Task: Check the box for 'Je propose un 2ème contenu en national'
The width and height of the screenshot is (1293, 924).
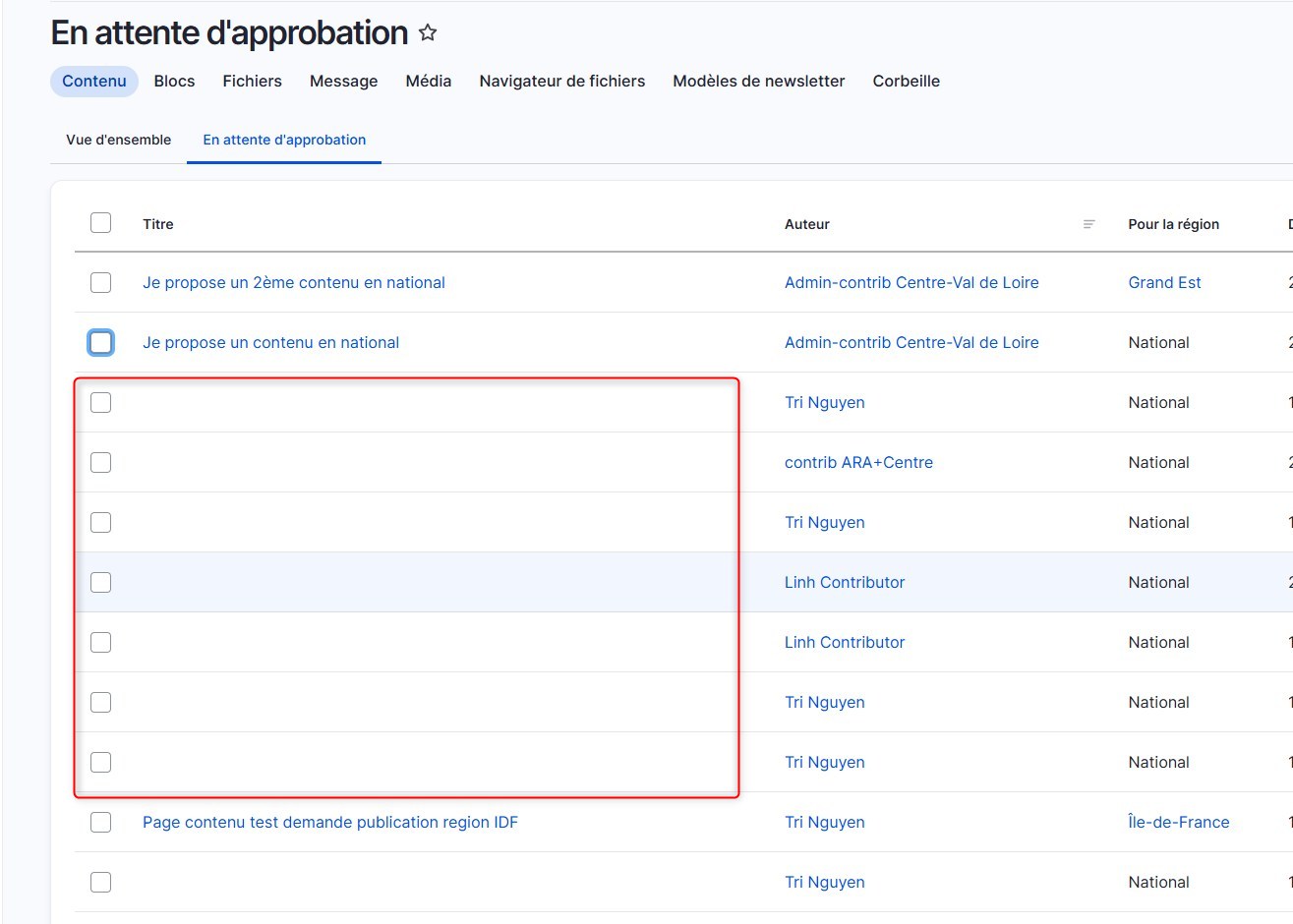Action: coord(100,283)
